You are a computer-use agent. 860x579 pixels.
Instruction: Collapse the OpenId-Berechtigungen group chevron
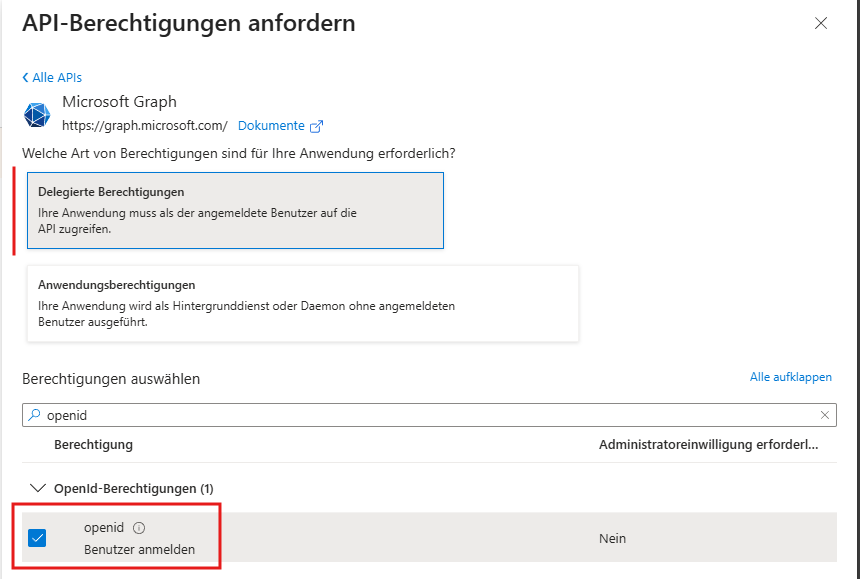tap(37, 488)
